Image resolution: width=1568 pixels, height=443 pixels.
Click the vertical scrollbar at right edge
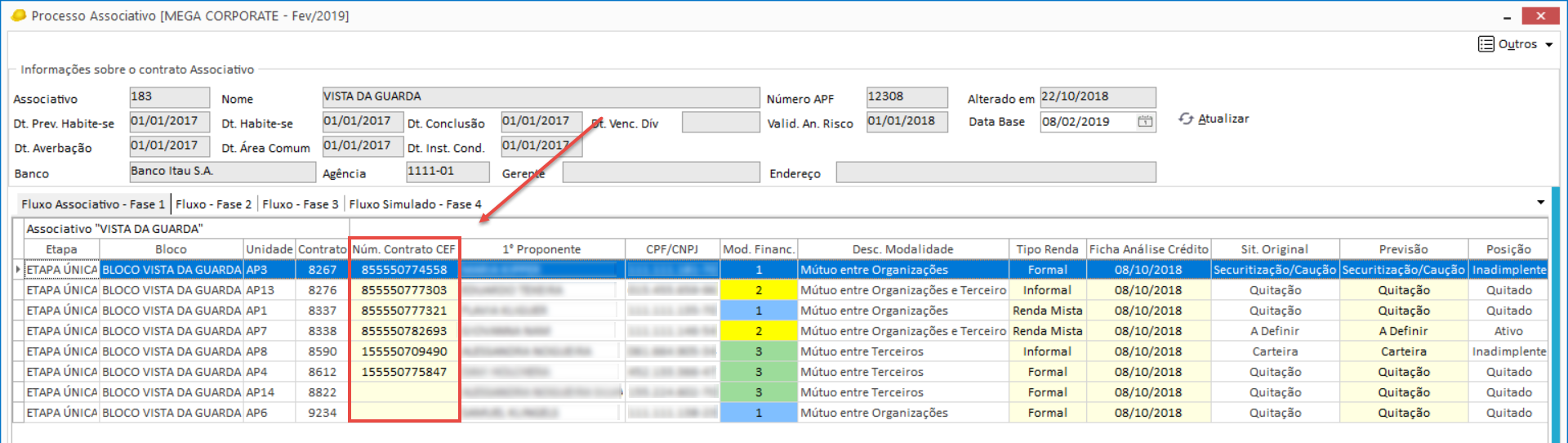pyautogui.click(x=1556, y=315)
